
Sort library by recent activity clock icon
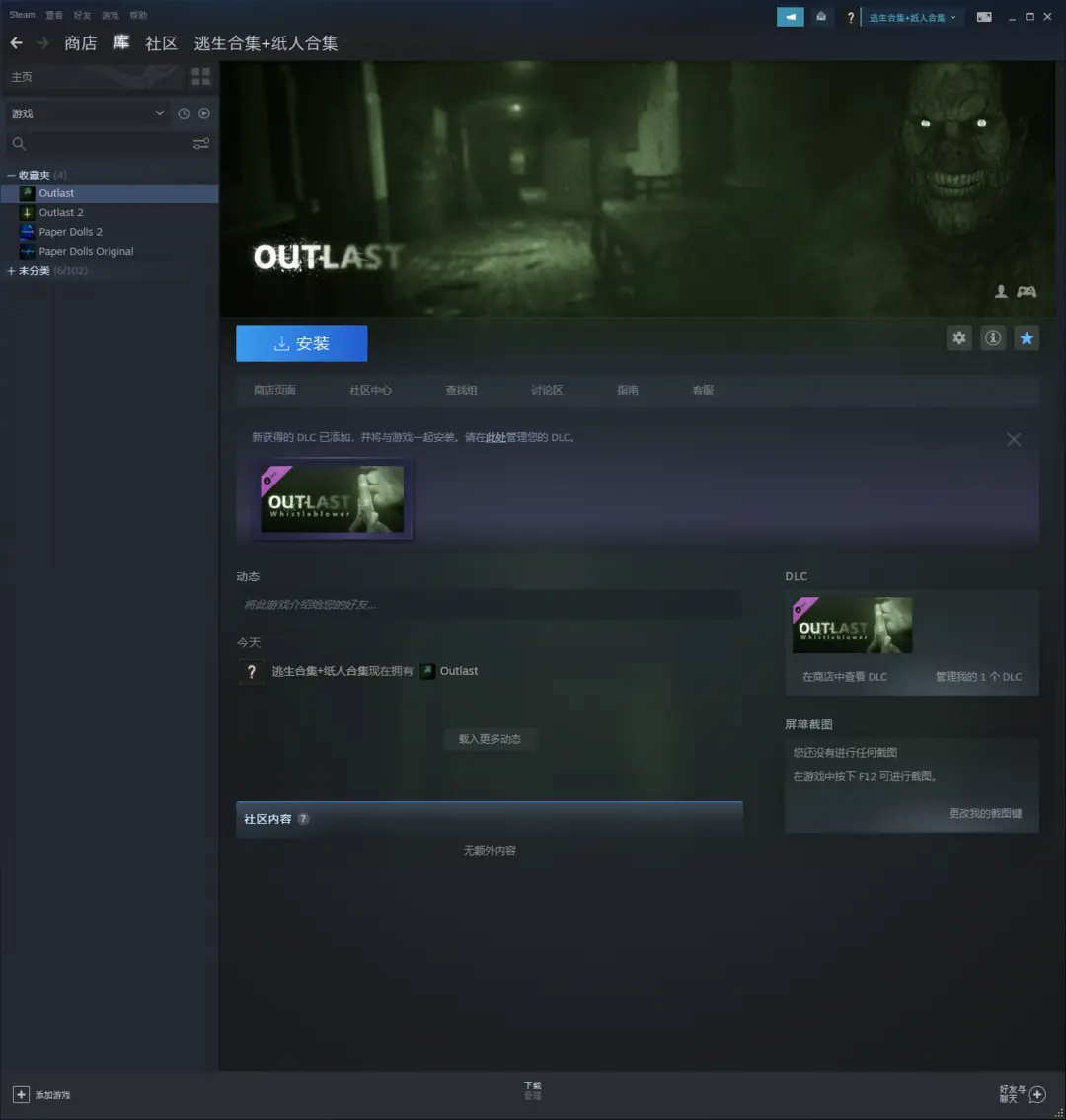(184, 113)
